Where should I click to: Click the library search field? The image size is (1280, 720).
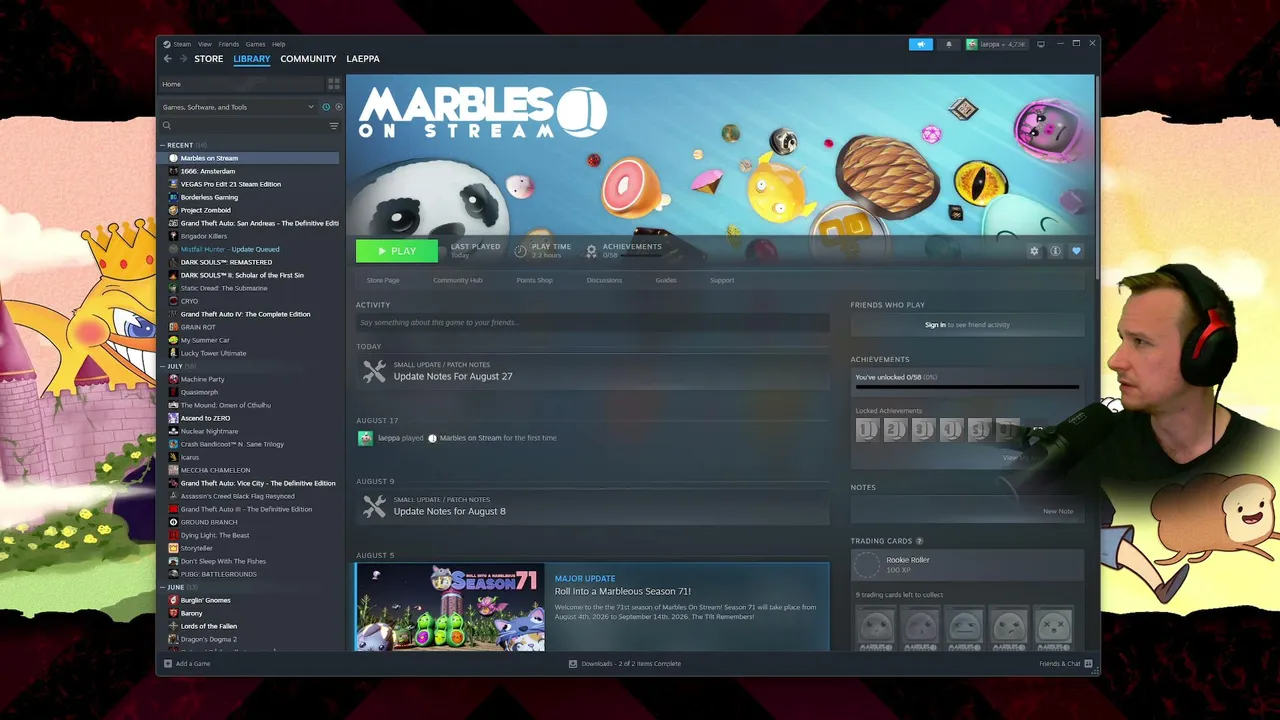250,126
